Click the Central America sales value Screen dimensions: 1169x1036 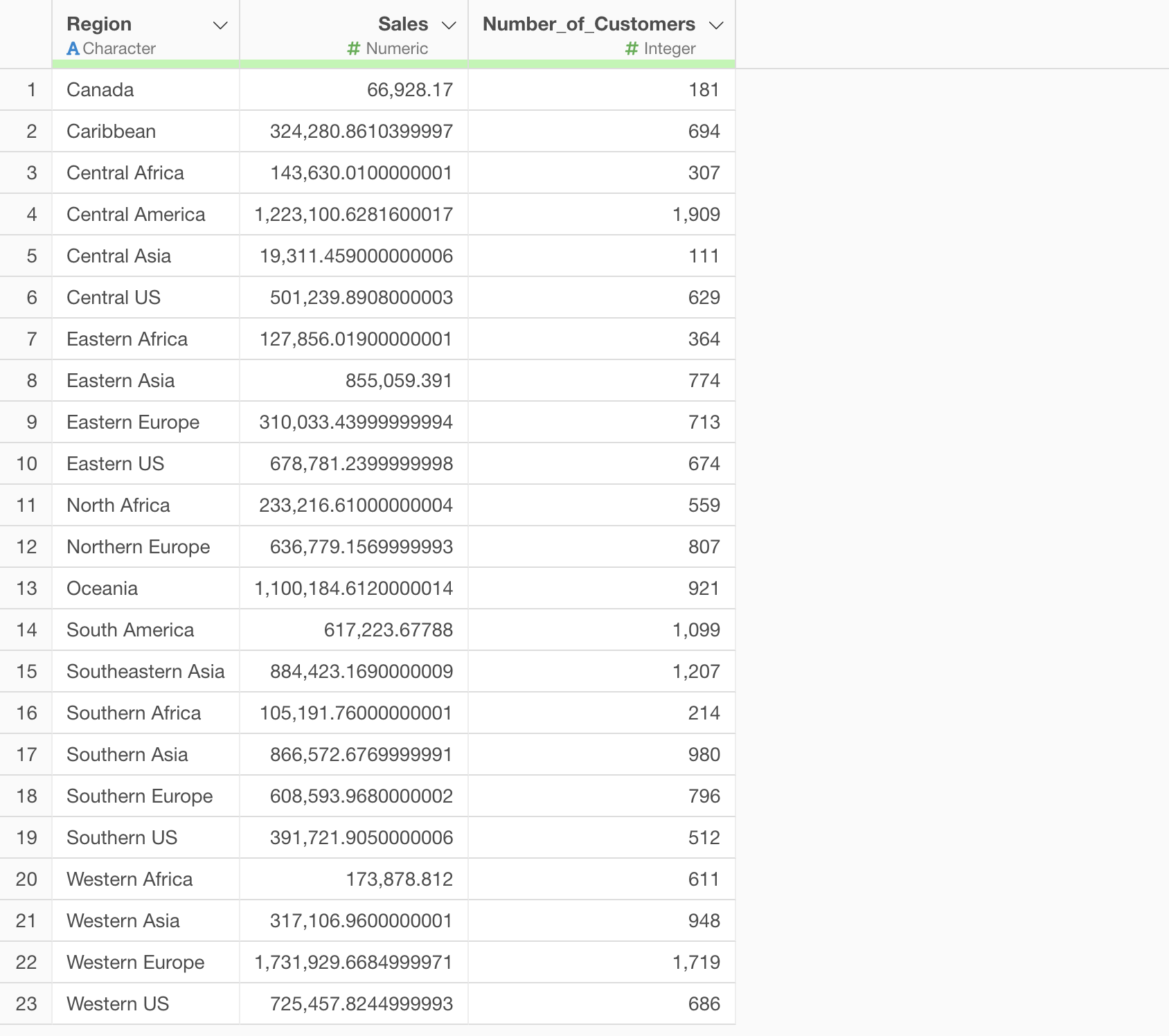coord(353,215)
